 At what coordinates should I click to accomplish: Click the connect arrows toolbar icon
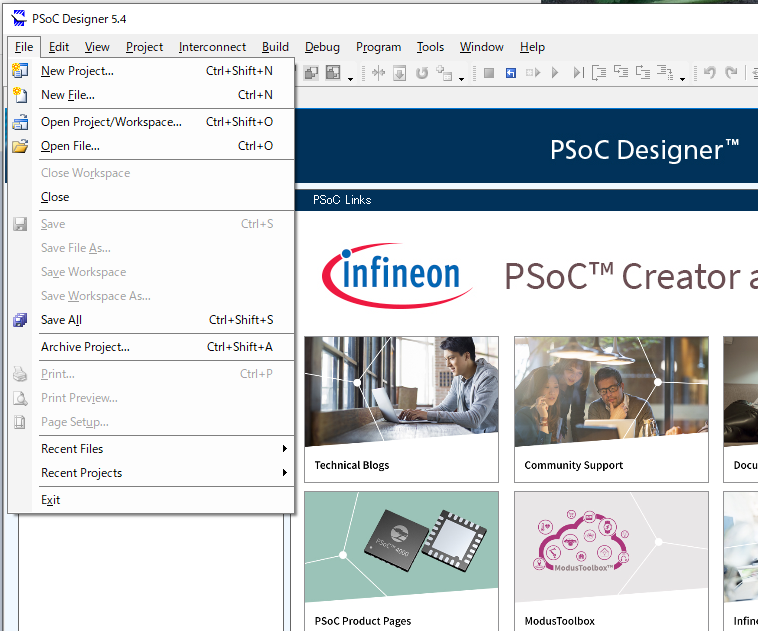point(379,73)
